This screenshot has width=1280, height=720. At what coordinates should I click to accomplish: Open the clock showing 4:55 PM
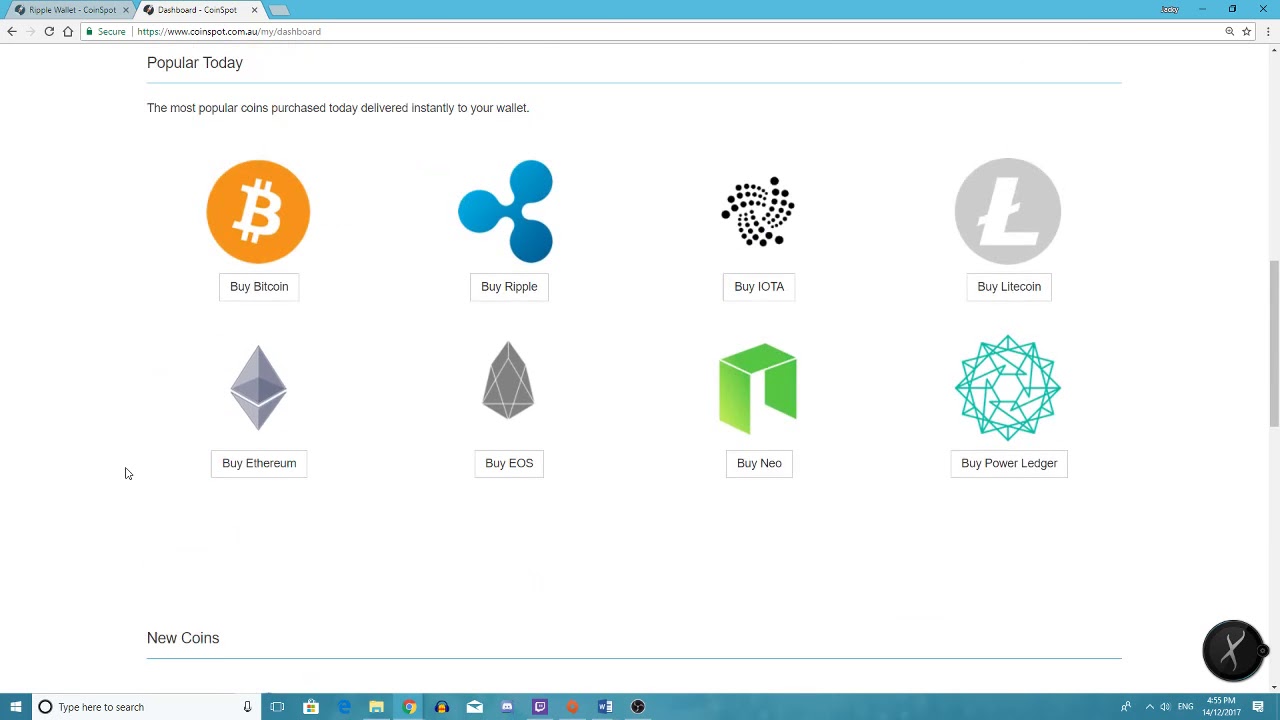(1222, 707)
